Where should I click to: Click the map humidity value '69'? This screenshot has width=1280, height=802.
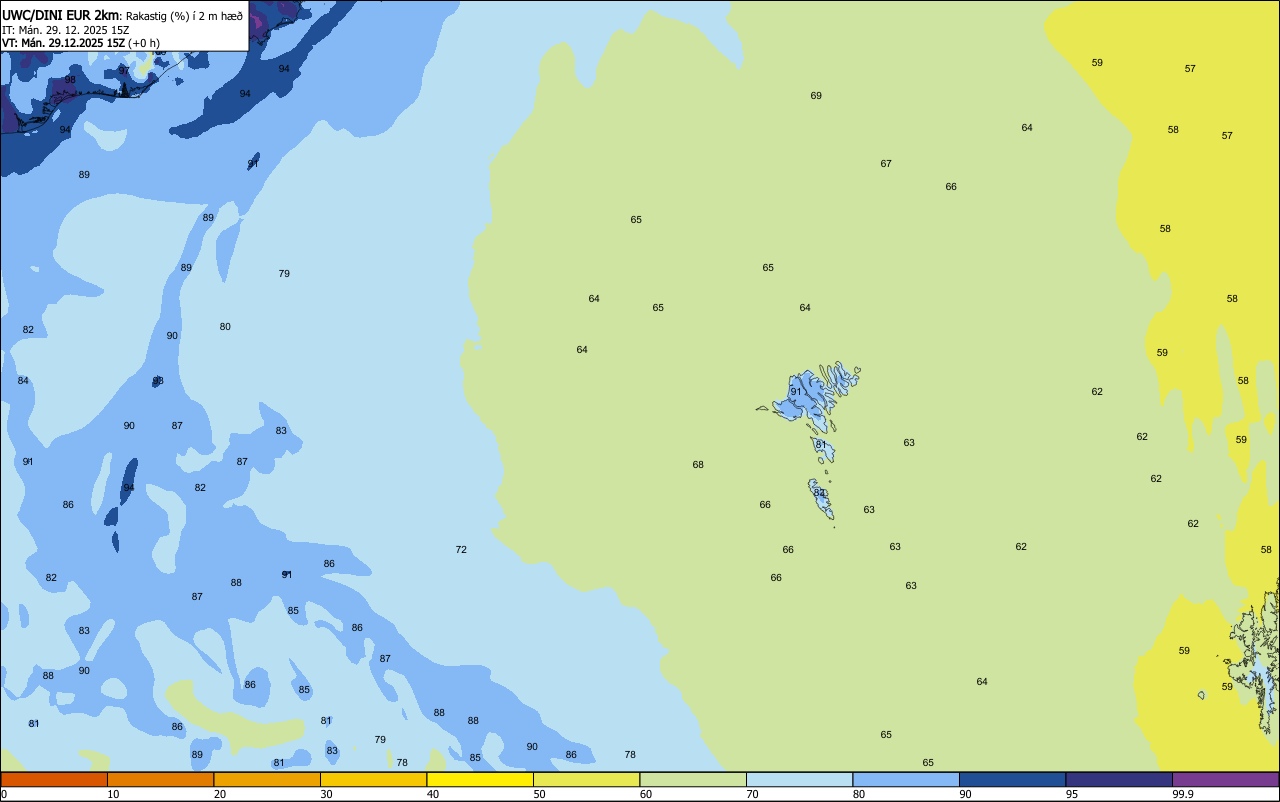[816, 96]
